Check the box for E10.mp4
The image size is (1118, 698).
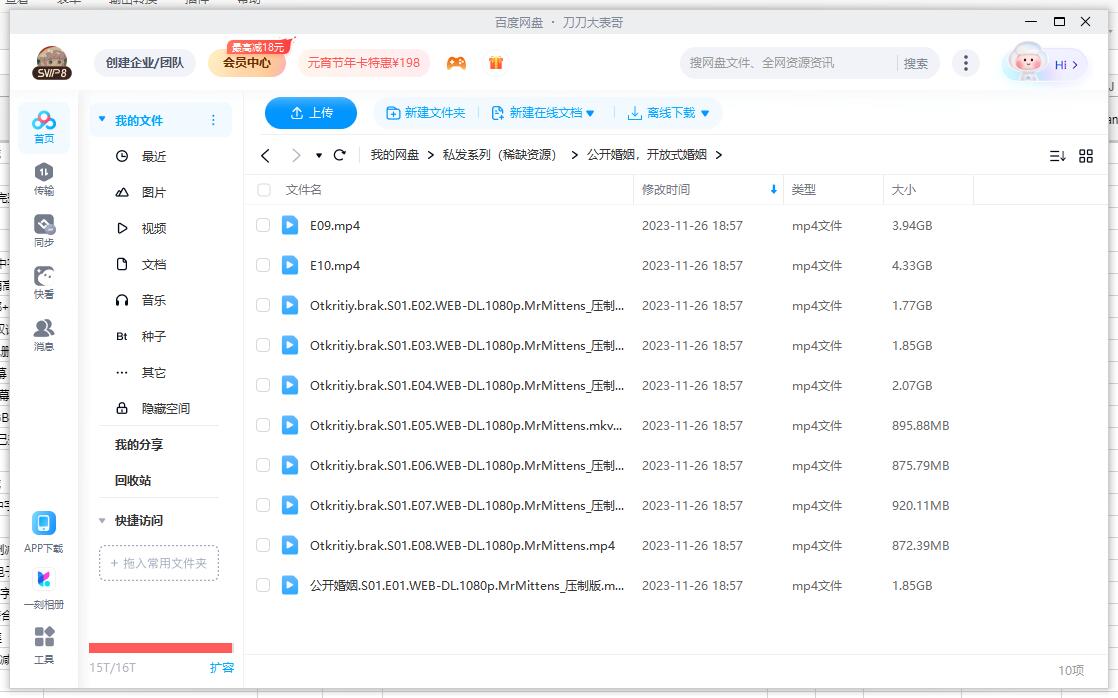(x=263, y=265)
